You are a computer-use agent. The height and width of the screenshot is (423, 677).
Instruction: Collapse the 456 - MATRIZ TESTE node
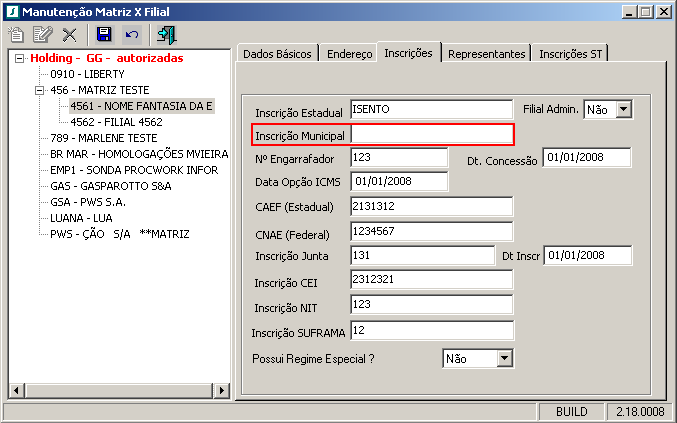pyautogui.click(x=39, y=90)
